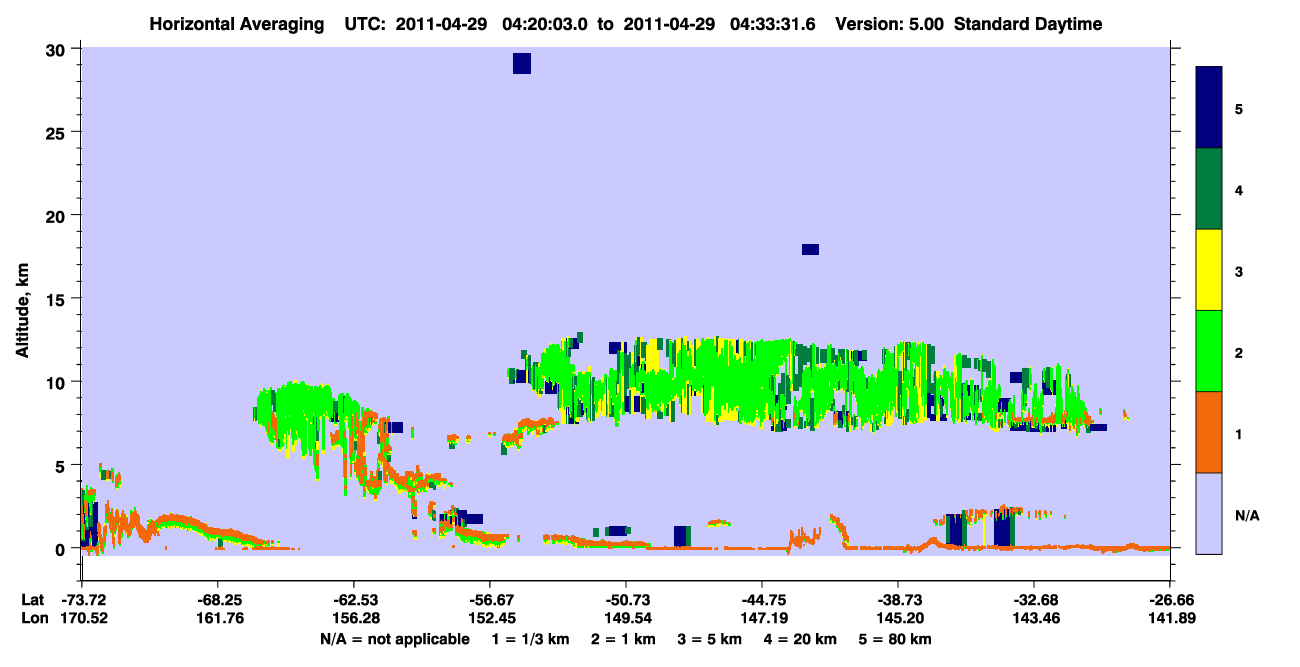The image size is (1300, 667).
Task: Click the latitude value -44.75
Action: point(762,600)
